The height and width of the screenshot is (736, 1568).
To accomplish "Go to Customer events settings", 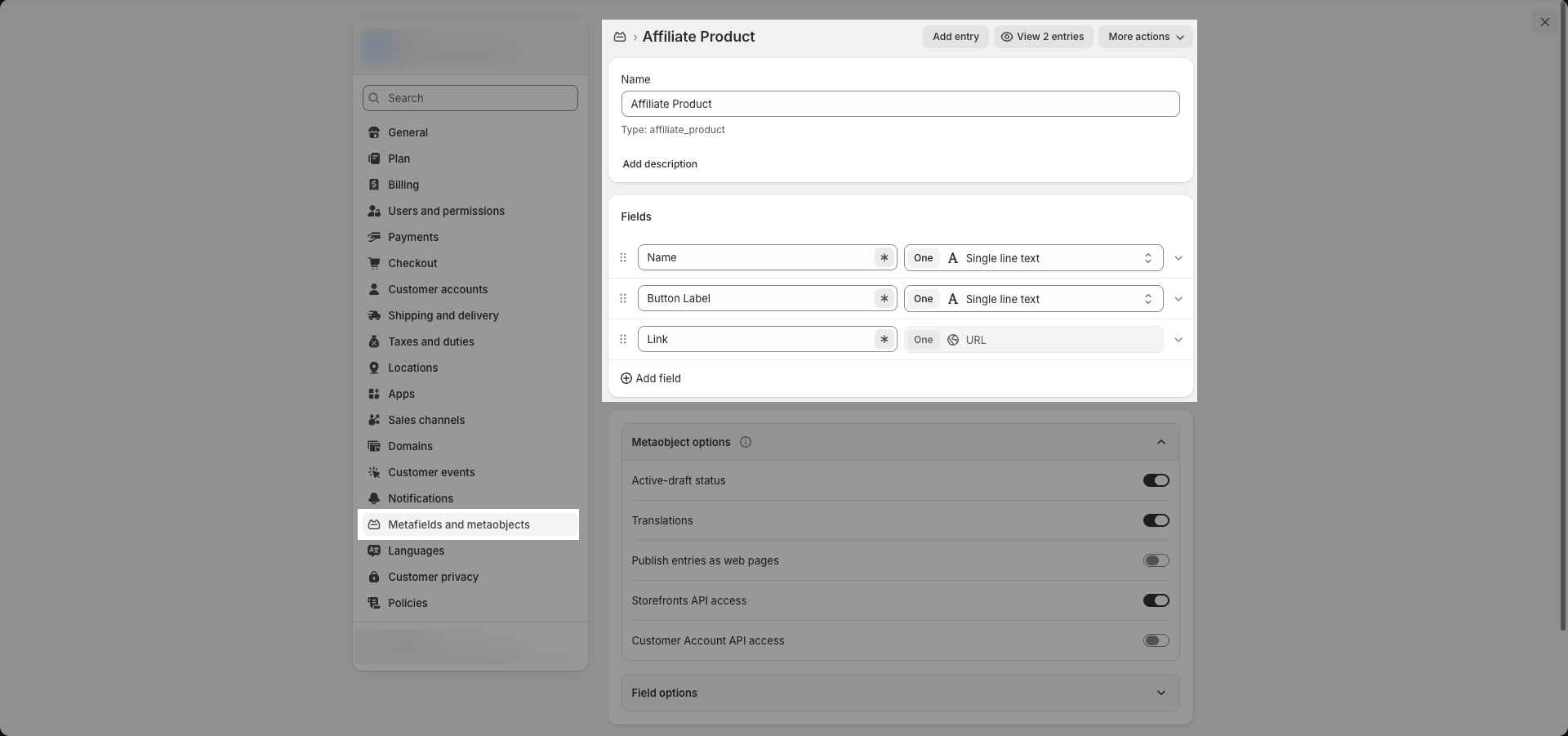I will [x=431, y=472].
